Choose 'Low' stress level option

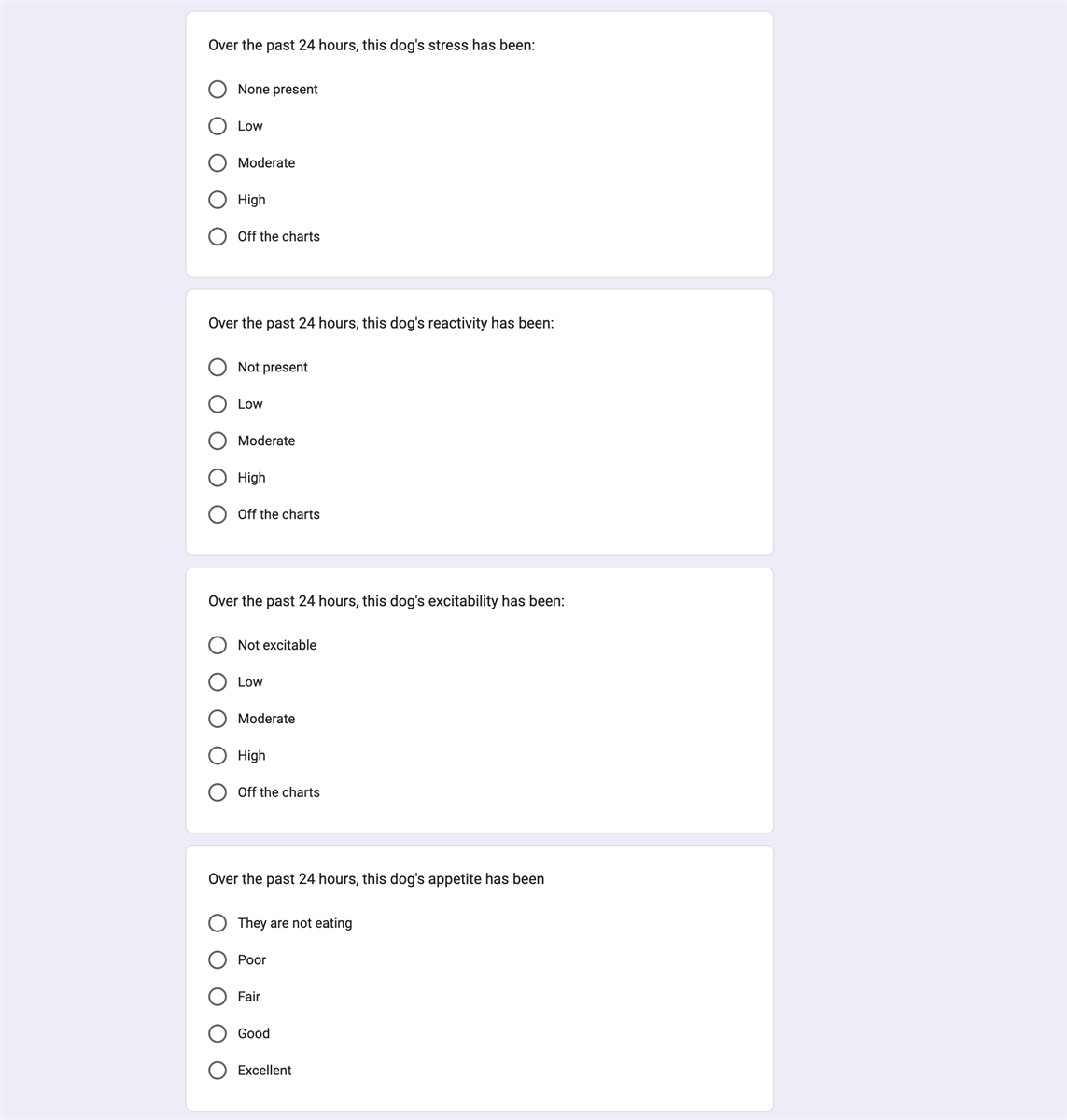pyautogui.click(x=218, y=126)
